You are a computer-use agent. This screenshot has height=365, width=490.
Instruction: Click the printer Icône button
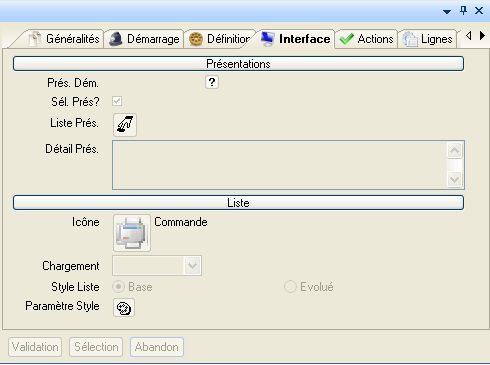(x=132, y=233)
